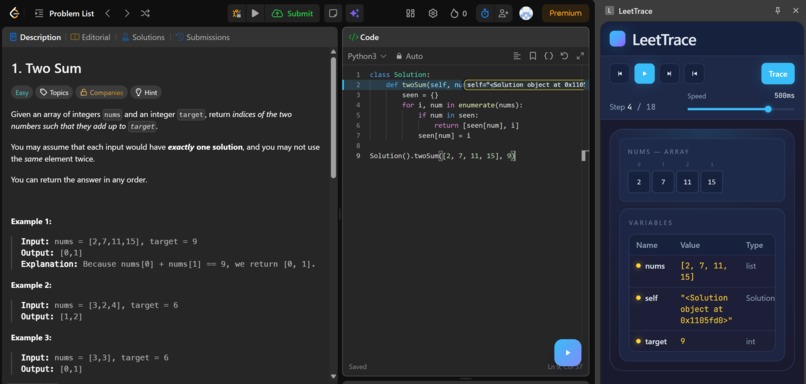
Task: Pick a random problem with shuffle icon
Action: pos(145,14)
